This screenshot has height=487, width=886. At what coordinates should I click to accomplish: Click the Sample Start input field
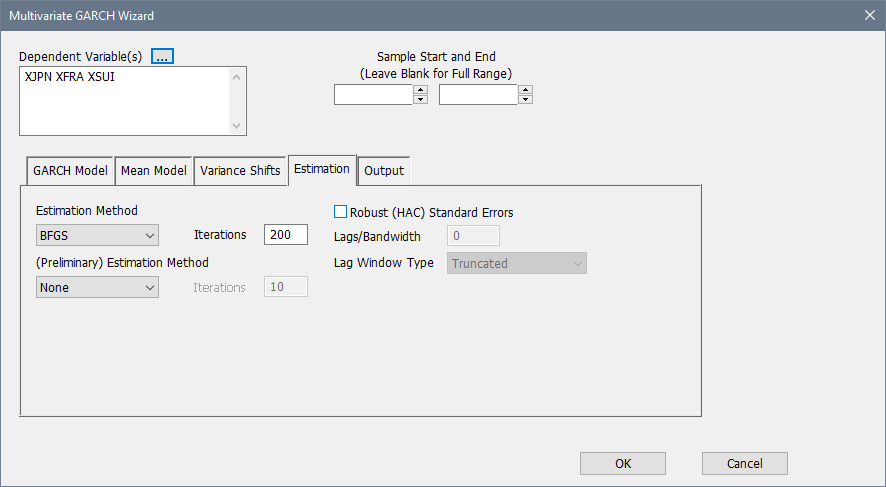pyautogui.click(x=373, y=94)
